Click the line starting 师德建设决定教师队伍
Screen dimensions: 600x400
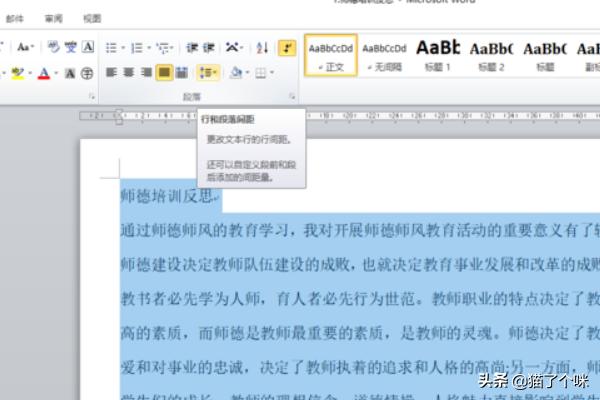(360, 264)
